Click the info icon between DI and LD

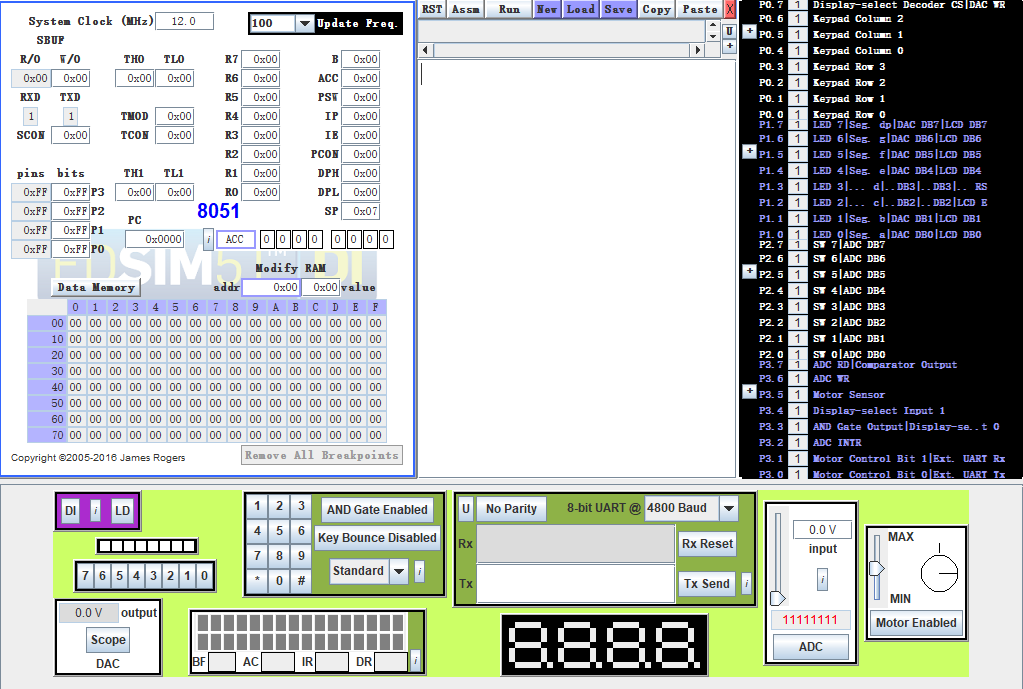click(95, 511)
